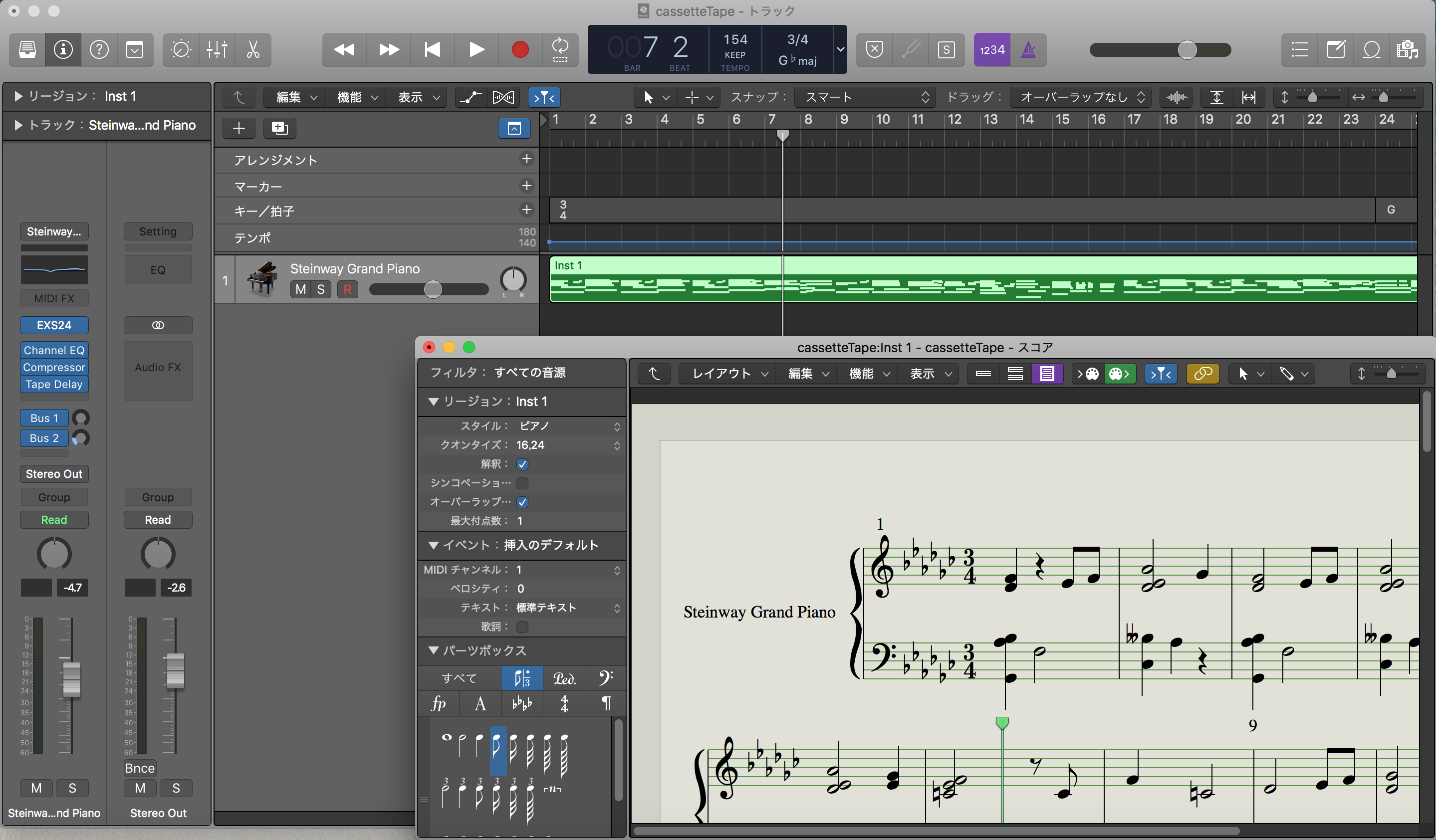Click the scissors Editors icon
Screen dimensions: 1436x840
(253, 50)
